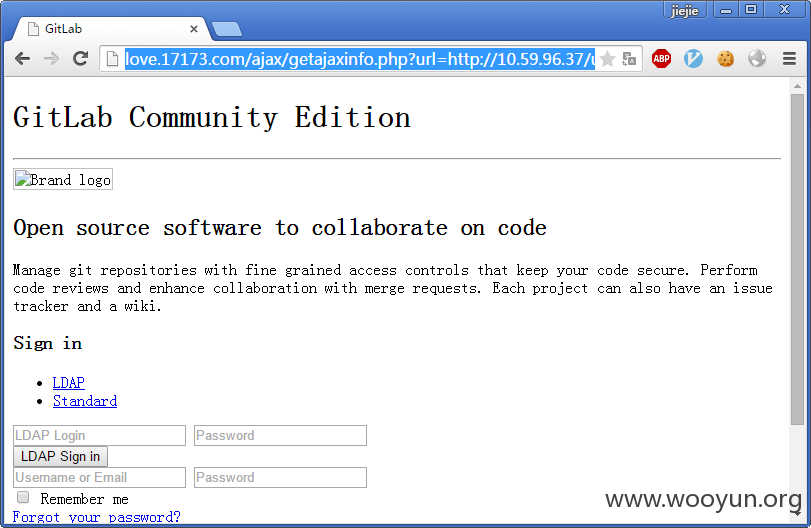Click the browser forward arrow
This screenshot has height=528, width=811.
point(51,58)
